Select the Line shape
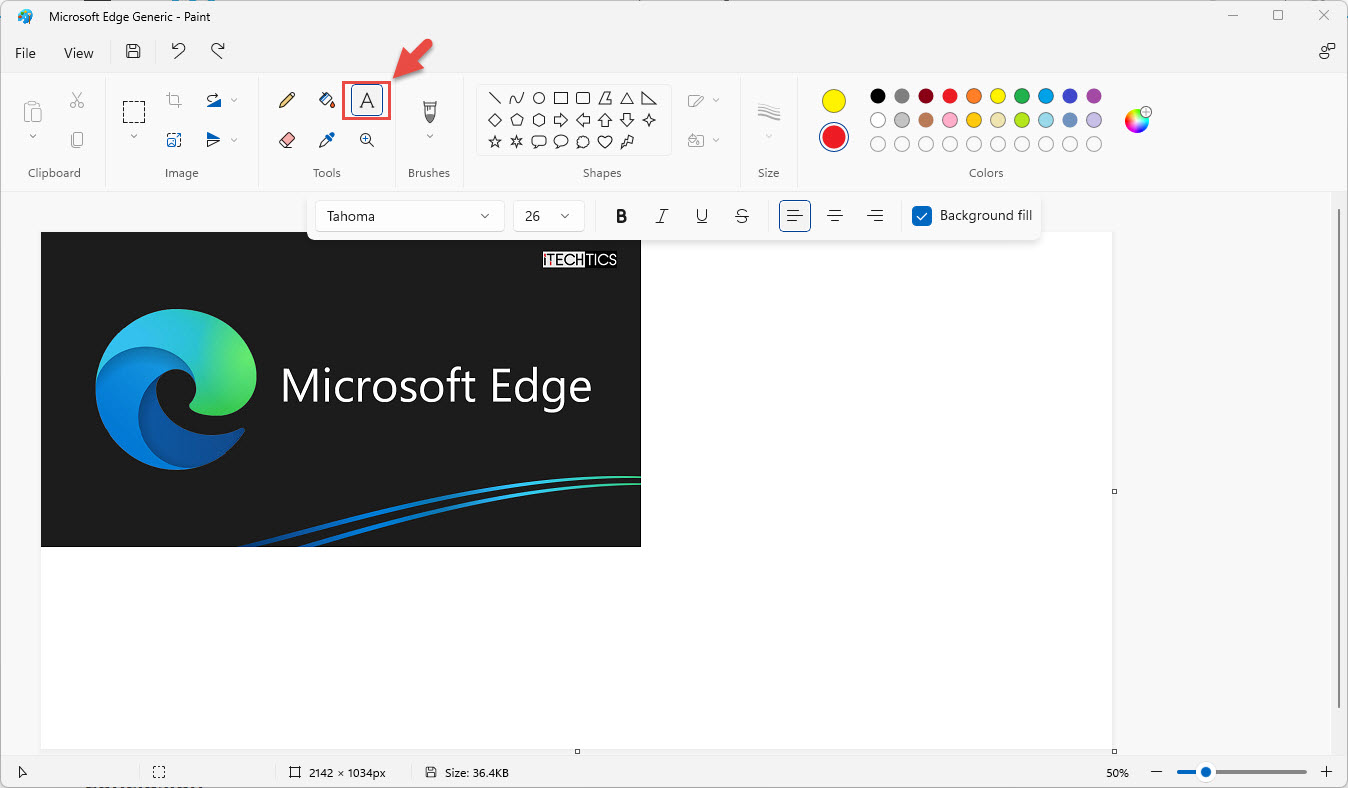Image resolution: width=1348 pixels, height=788 pixels. tap(494, 98)
